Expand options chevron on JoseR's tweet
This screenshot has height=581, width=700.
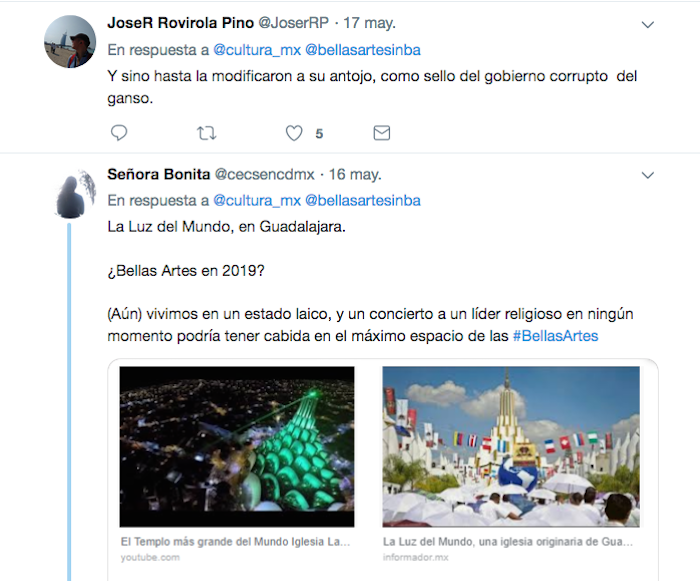coord(647,25)
